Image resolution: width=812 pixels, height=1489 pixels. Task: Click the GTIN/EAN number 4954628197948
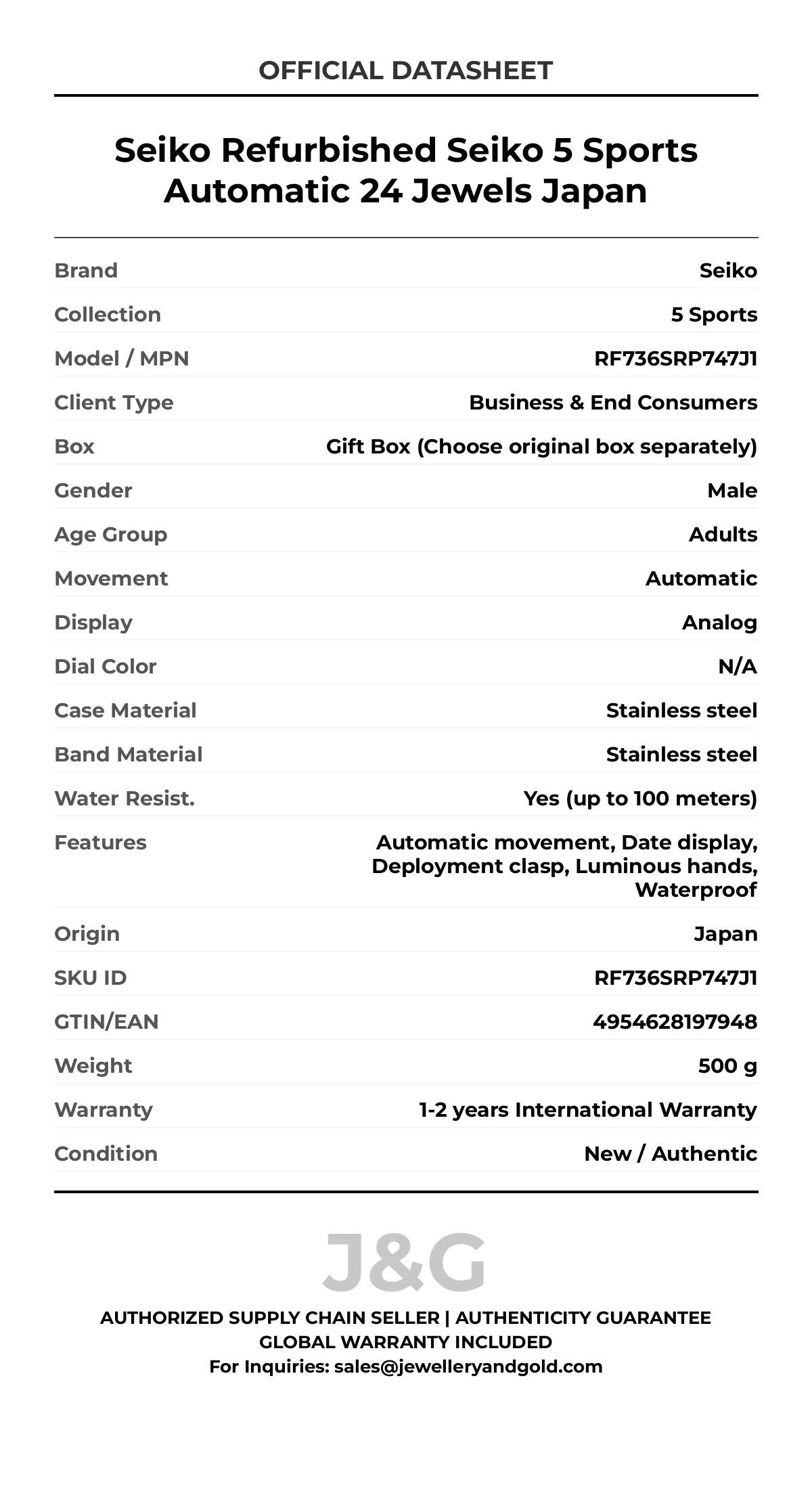pos(675,1021)
